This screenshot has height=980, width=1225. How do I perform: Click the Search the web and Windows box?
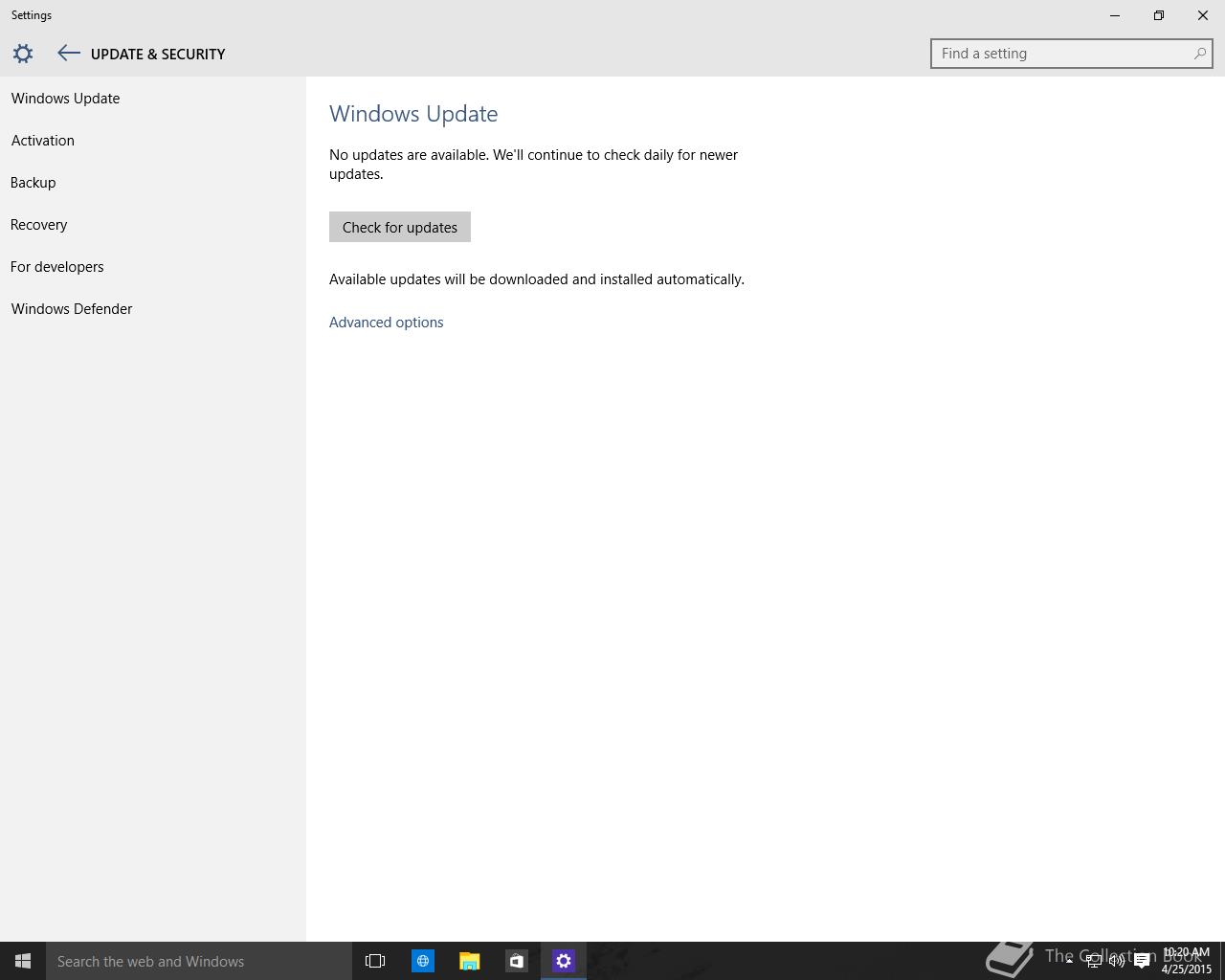[x=199, y=961]
